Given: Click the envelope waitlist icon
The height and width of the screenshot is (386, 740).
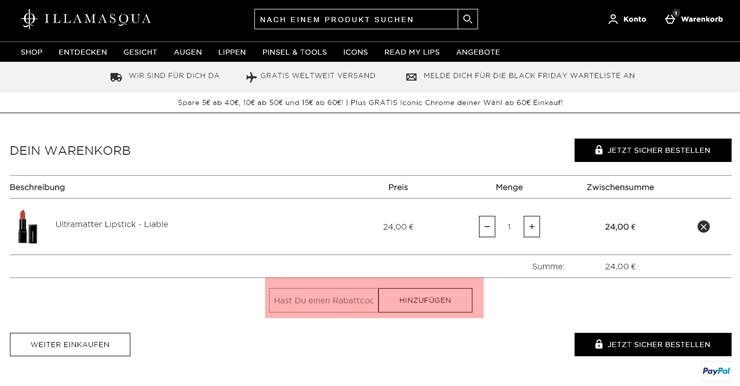Looking at the screenshot, I should click(412, 77).
